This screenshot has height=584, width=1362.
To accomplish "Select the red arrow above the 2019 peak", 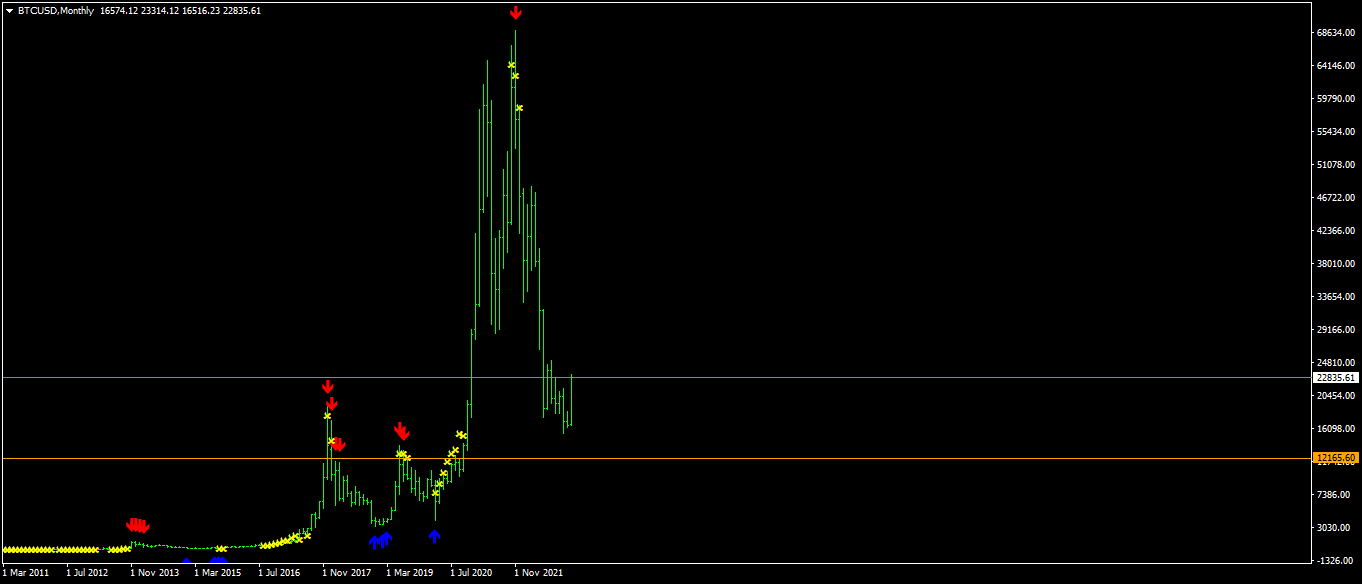I will click(401, 430).
